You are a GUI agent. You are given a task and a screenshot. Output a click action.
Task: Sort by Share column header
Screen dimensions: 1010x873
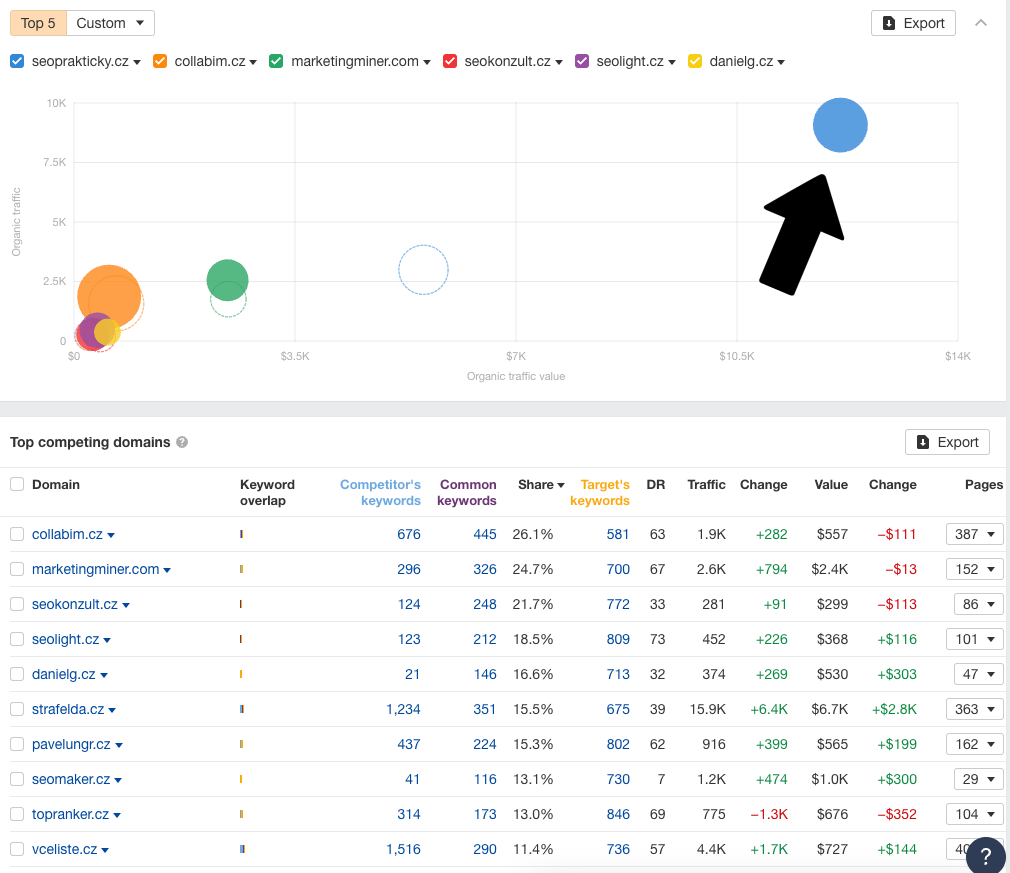540,484
